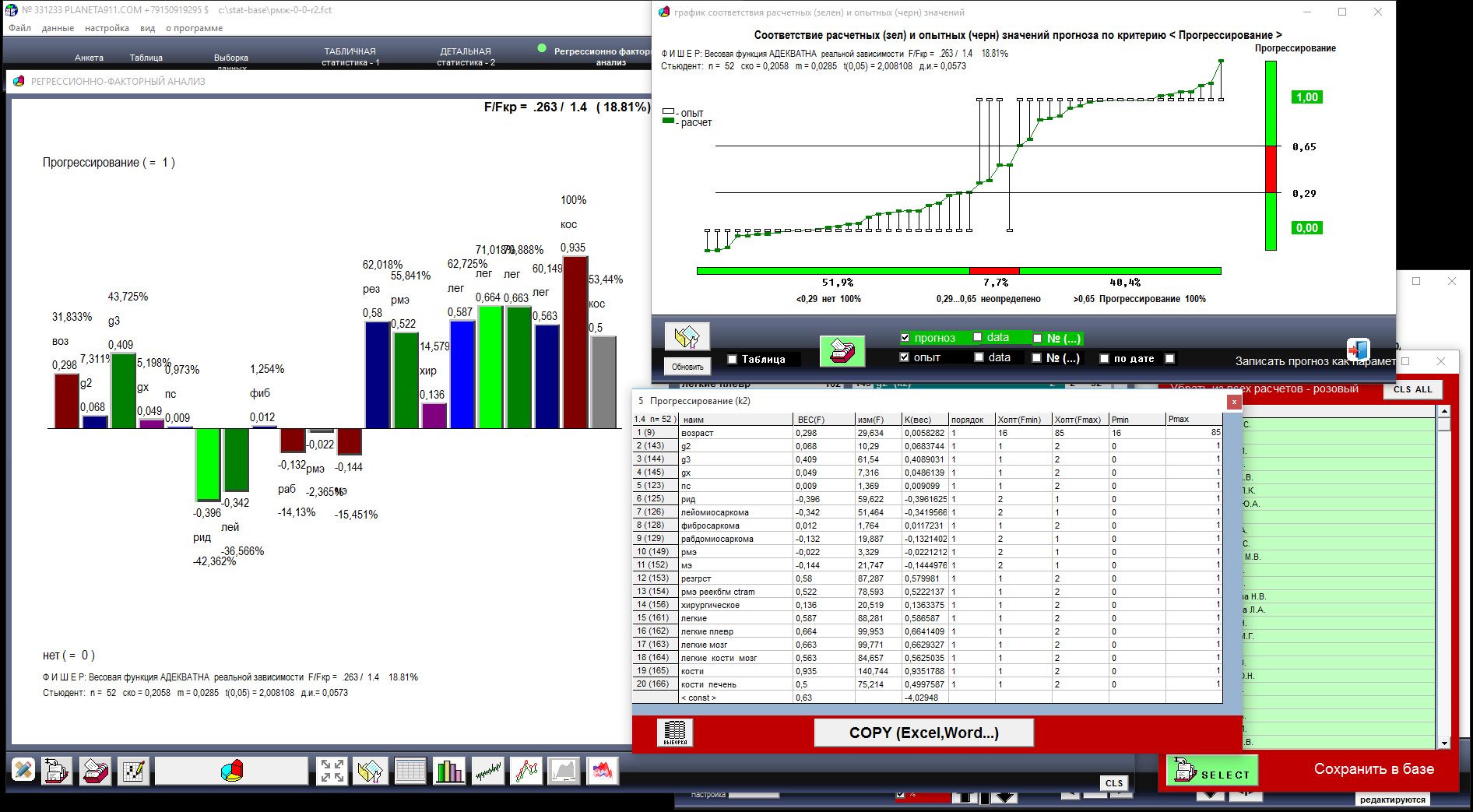Viewport: 1473px width, 812px height.
Task: Click the pencil and ruler icon
Action: tap(23, 771)
